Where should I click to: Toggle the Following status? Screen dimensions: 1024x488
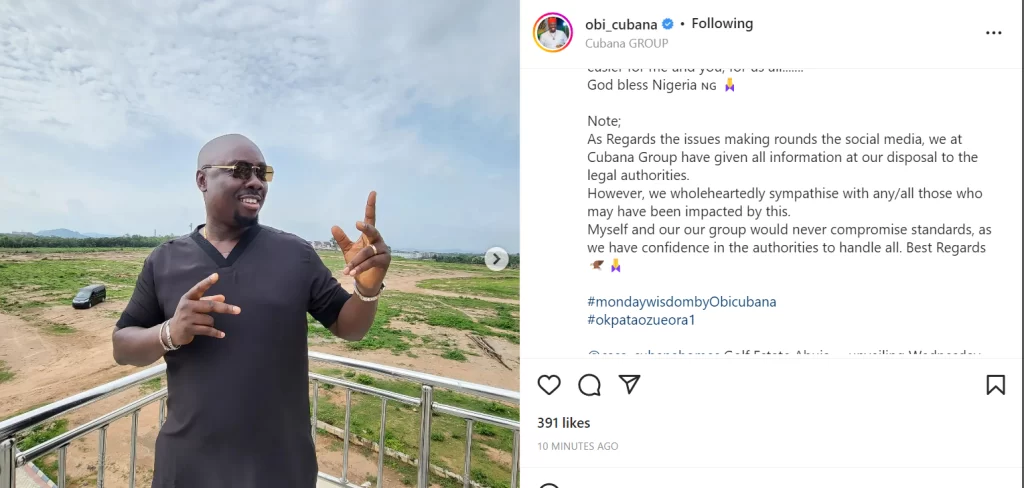pyautogui.click(x=722, y=24)
